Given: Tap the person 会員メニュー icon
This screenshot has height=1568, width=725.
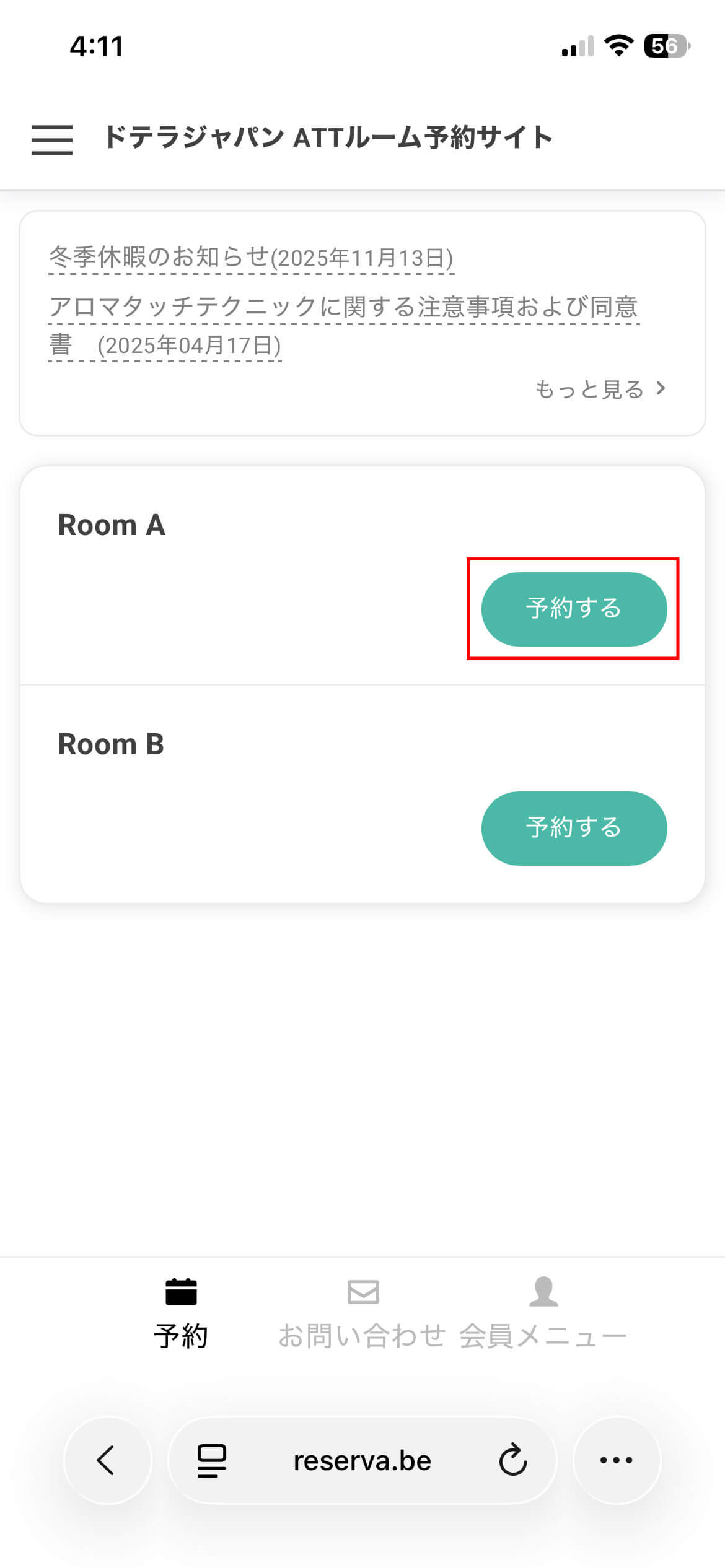Looking at the screenshot, I should [543, 1291].
